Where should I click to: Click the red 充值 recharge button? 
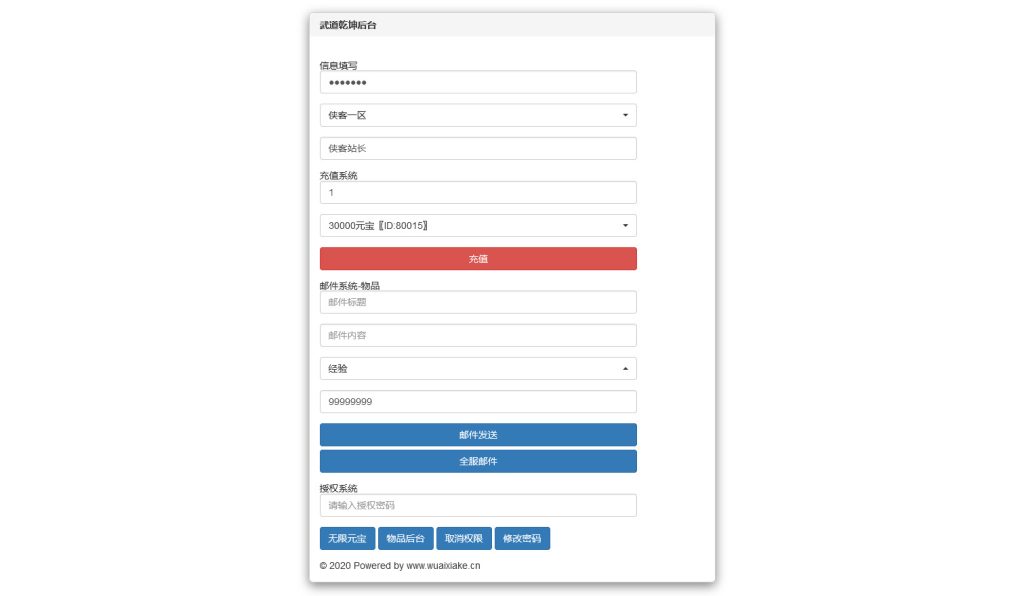477,258
